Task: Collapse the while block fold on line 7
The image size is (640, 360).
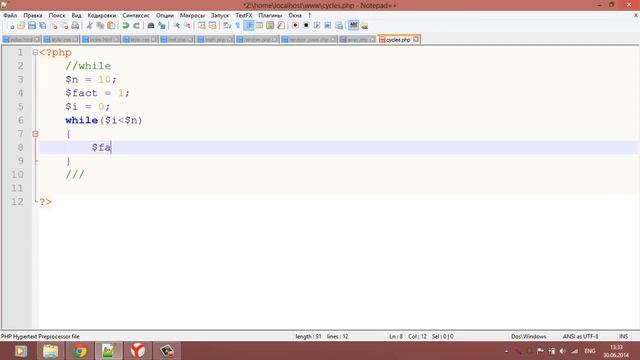Action: pyautogui.click(x=35, y=134)
